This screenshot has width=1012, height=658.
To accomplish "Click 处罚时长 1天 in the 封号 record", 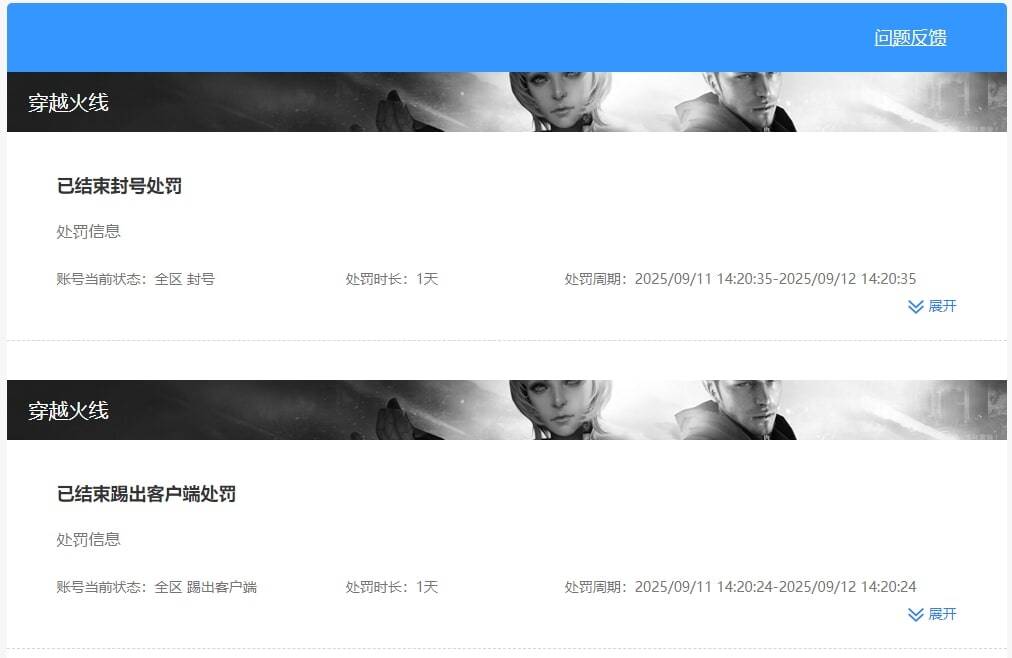I will pos(392,279).
